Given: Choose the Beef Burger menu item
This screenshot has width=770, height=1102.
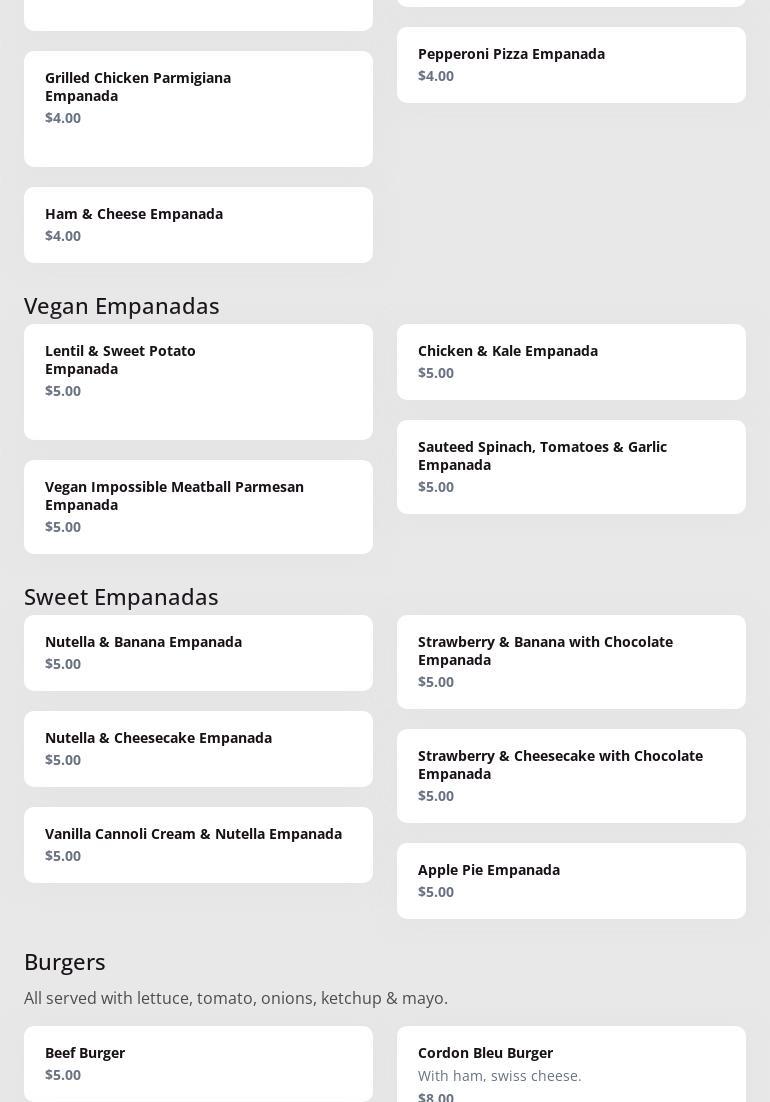Looking at the screenshot, I should 198,1063.
